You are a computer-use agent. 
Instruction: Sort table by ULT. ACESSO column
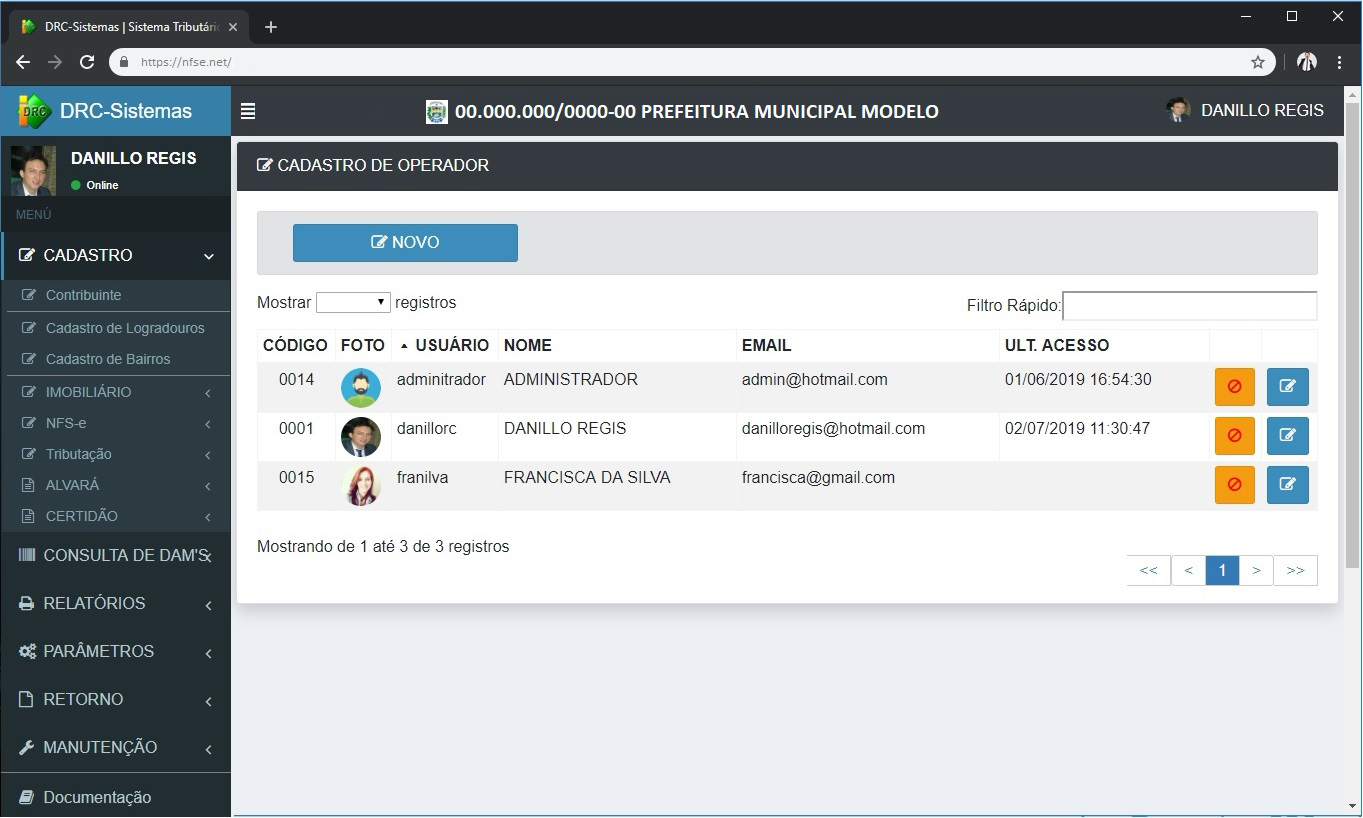1104,345
